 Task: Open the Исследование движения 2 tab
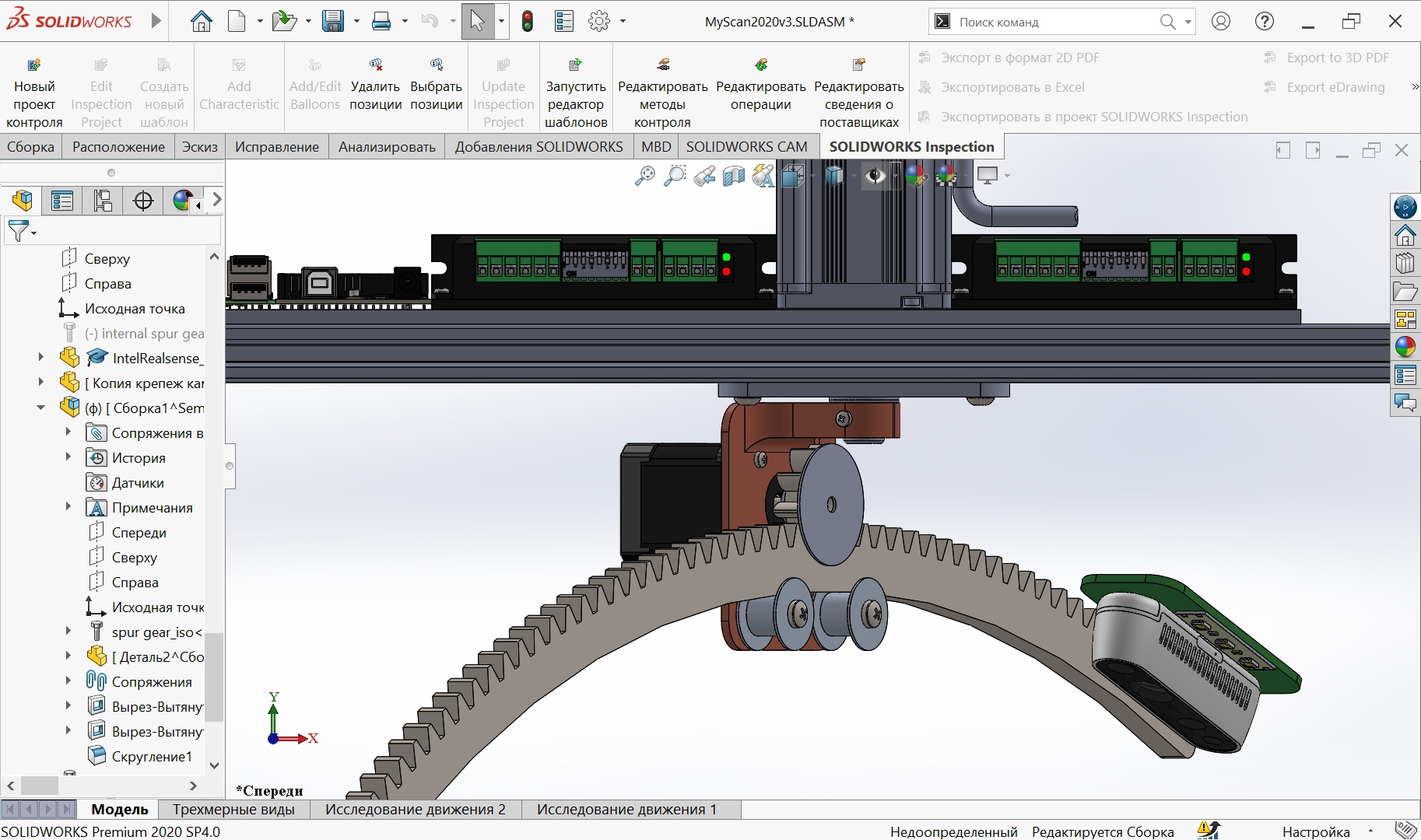(415, 810)
